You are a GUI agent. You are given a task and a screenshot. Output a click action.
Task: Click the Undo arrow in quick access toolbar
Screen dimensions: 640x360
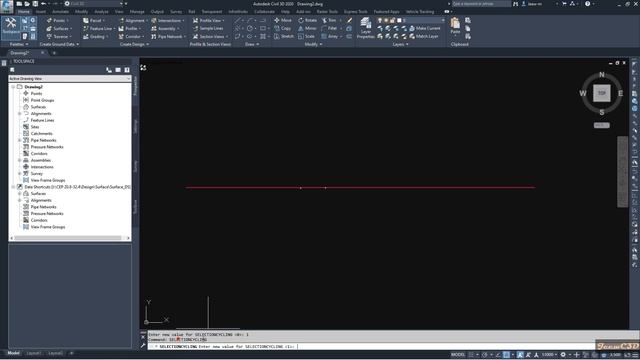[x=43, y=4]
